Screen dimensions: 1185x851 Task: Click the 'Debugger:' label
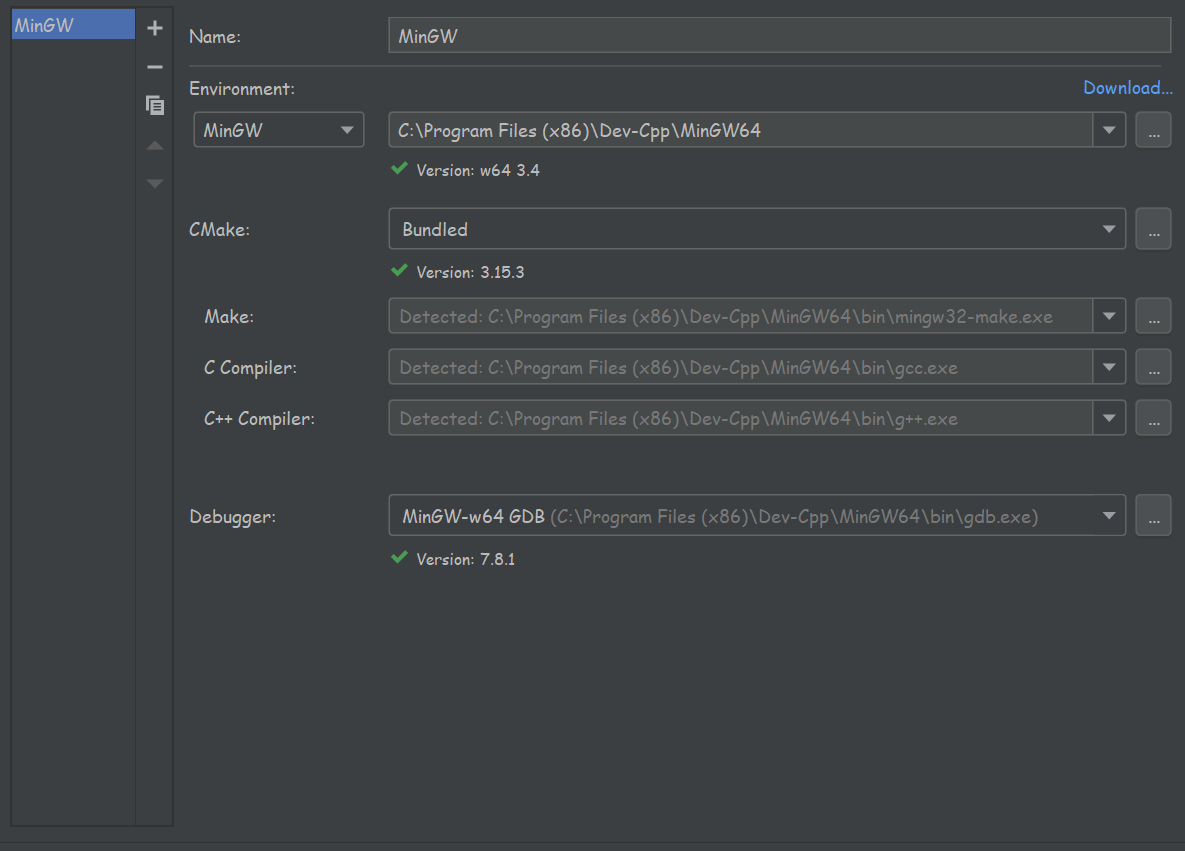coord(232,517)
